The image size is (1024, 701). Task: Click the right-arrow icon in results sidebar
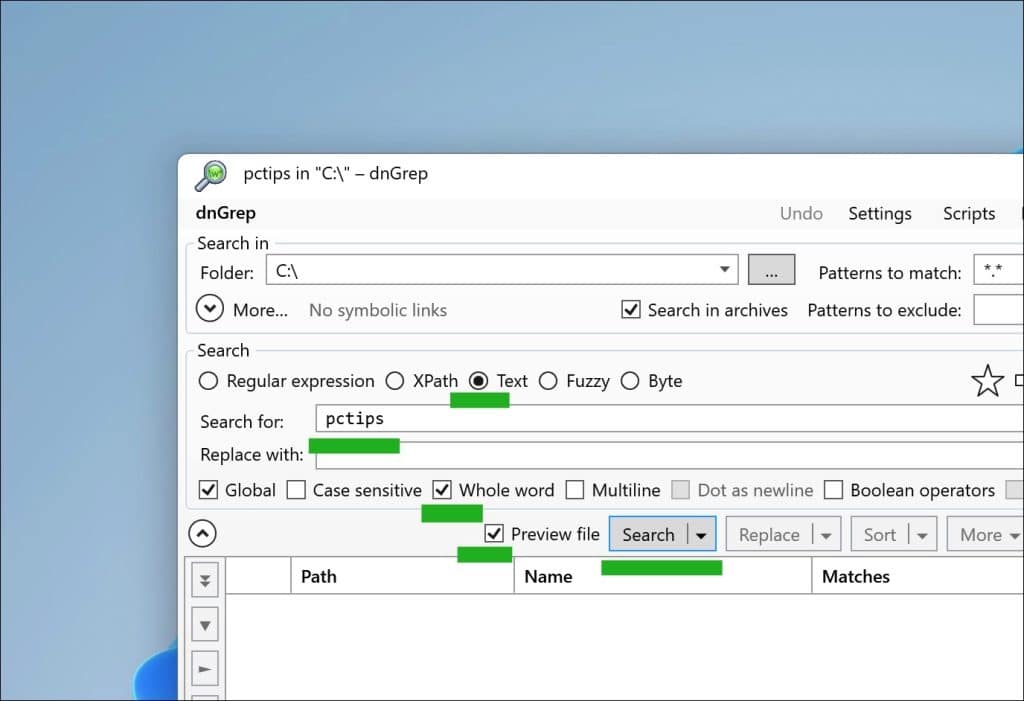[205, 669]
